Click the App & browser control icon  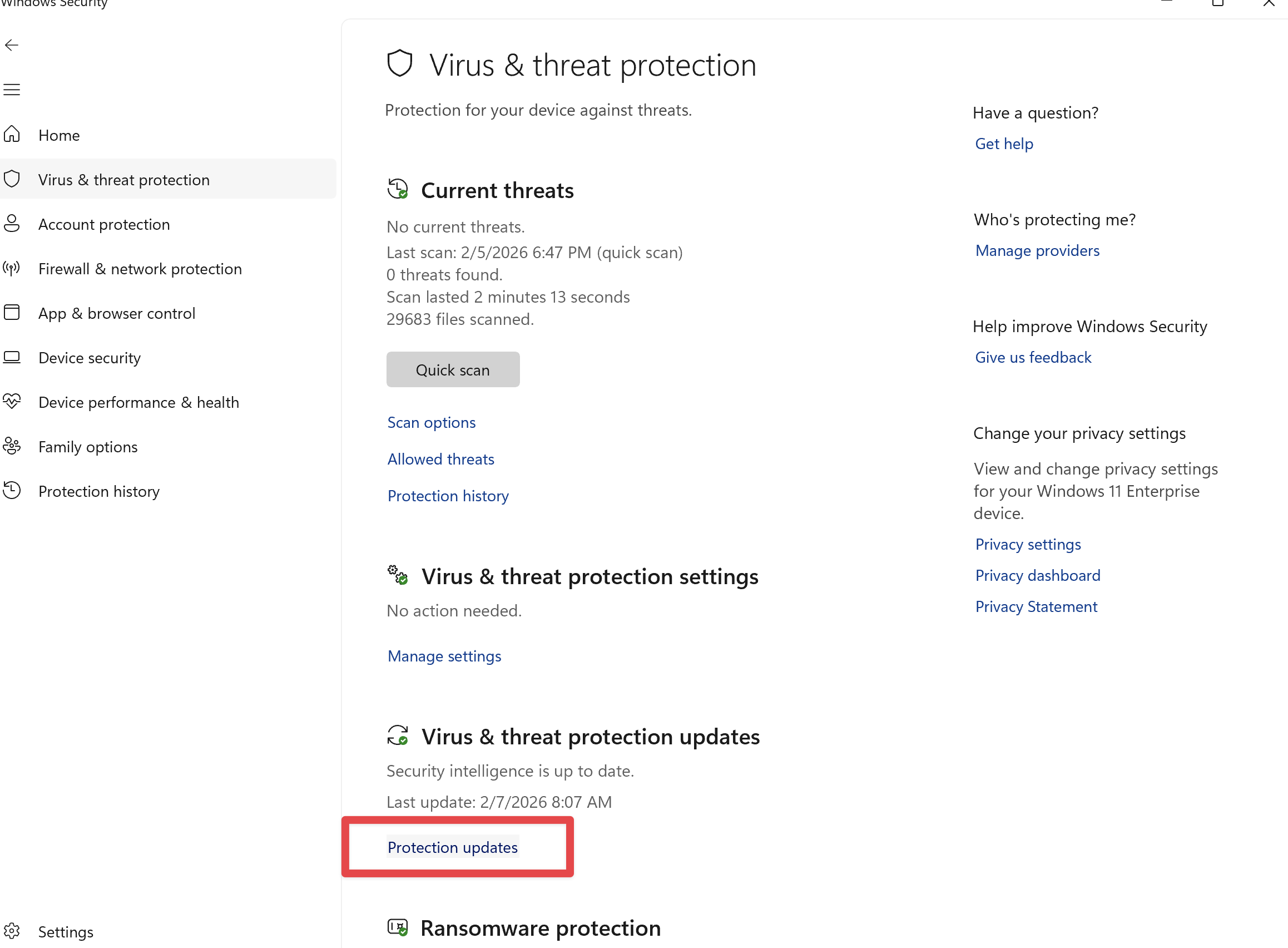tap(12, 313)
